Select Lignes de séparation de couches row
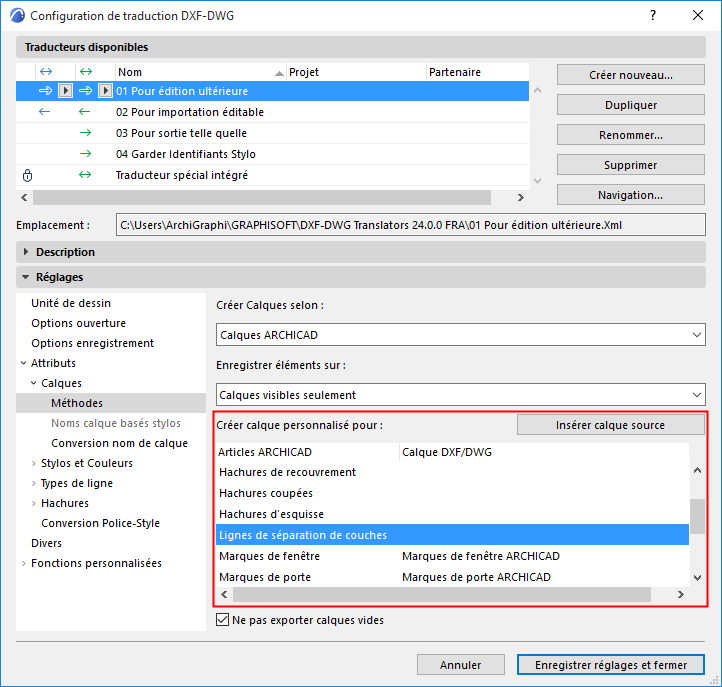The height and width of the screenshot is (687, 722). coord(453,535)
